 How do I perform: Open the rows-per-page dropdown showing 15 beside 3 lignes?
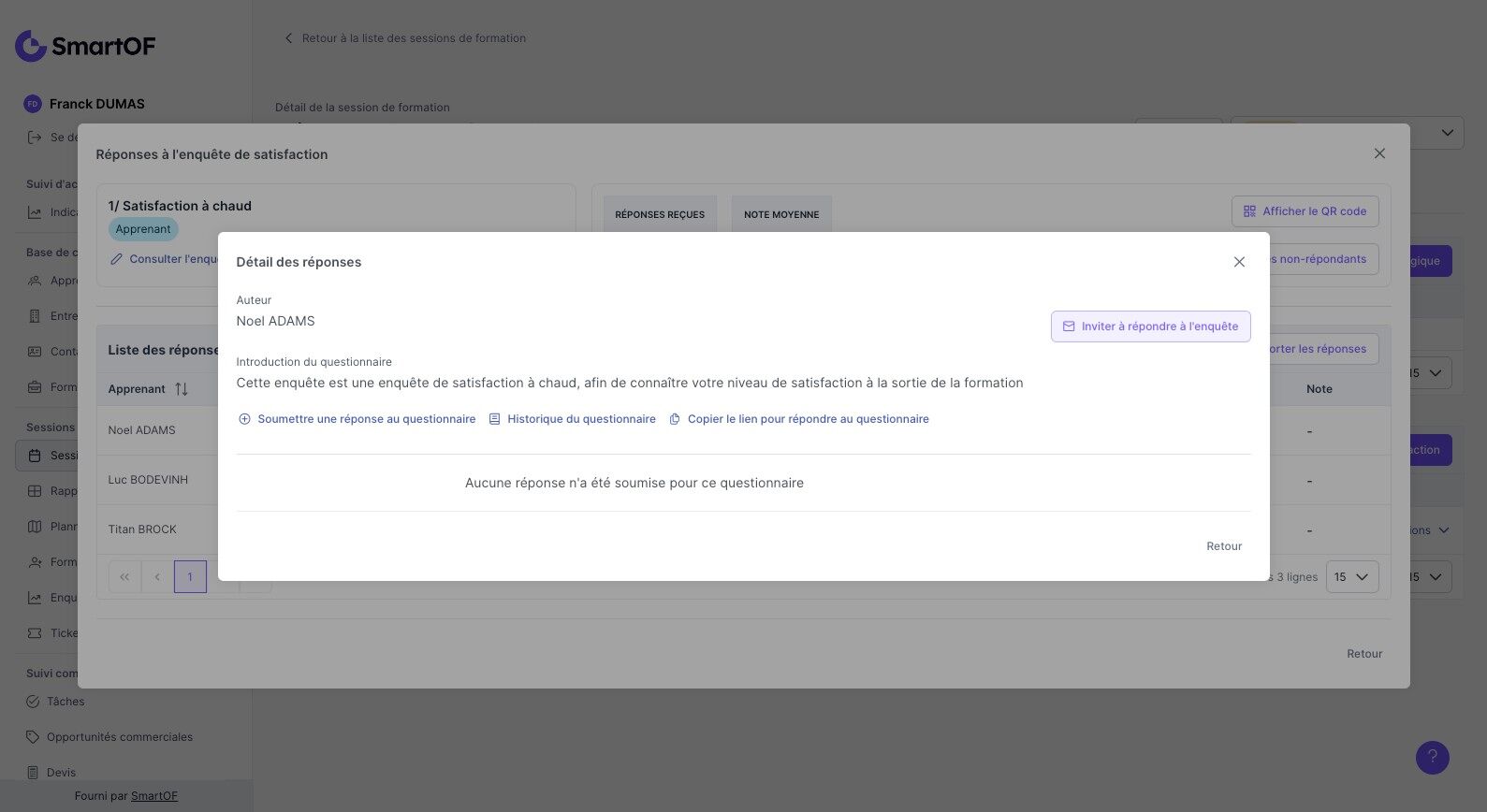point(1352,577)
